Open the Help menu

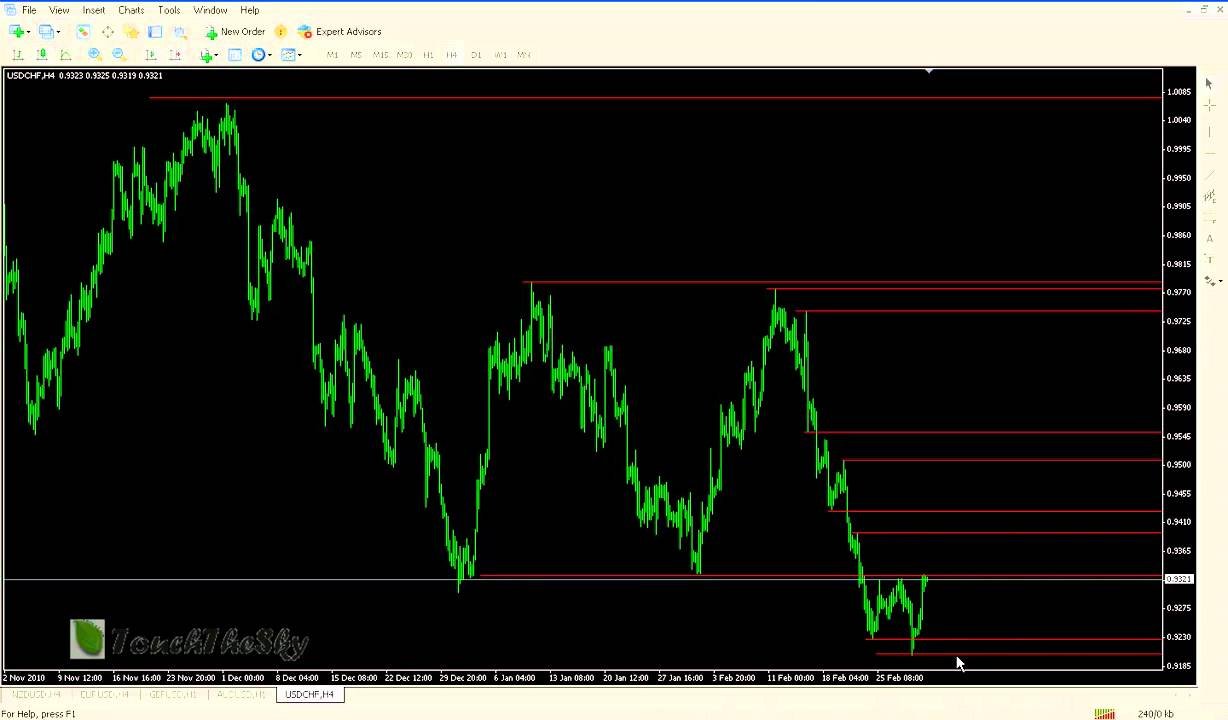[250, 10]
